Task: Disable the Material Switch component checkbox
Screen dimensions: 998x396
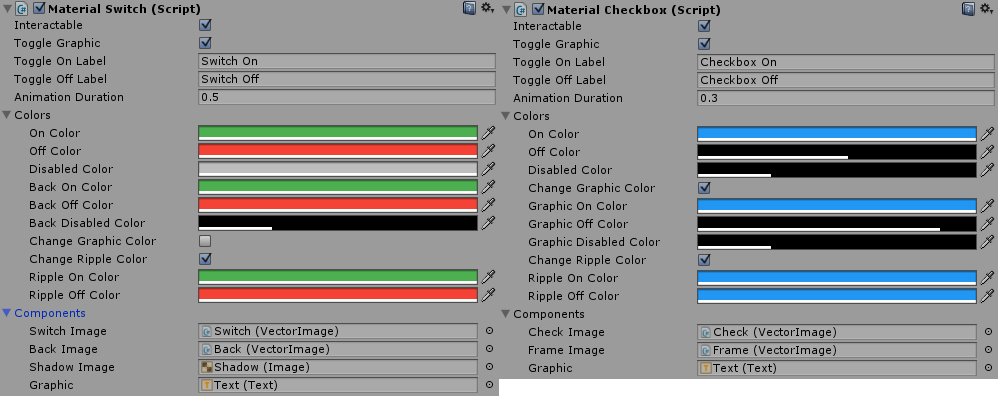Action: tap(39, 8)
